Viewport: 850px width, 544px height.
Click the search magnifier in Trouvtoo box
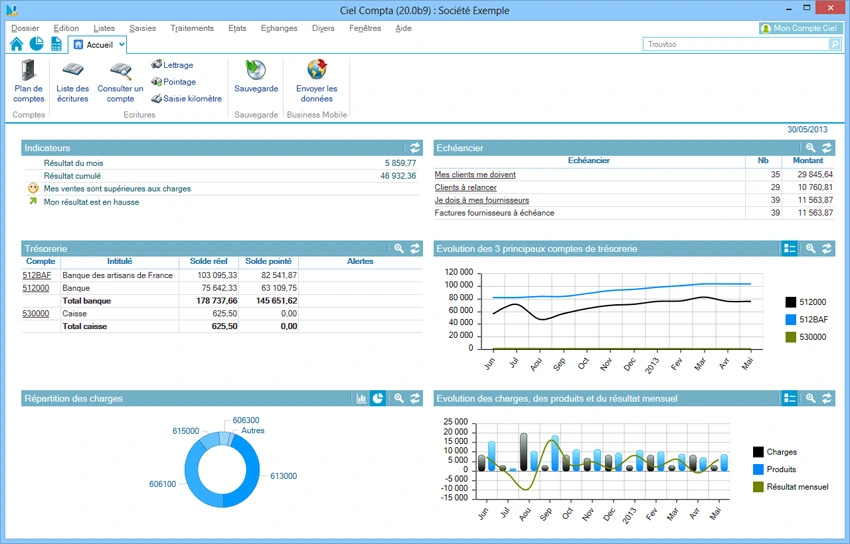835,44
